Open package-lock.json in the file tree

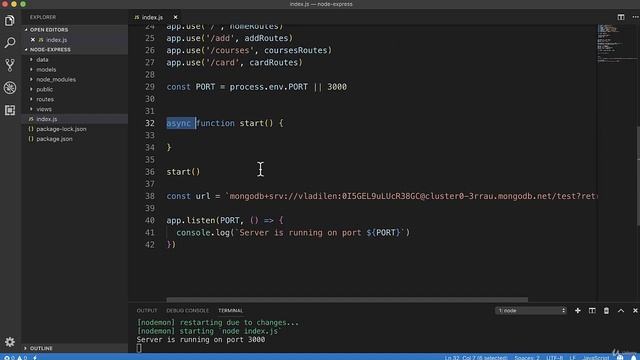[x=61, y=129]
